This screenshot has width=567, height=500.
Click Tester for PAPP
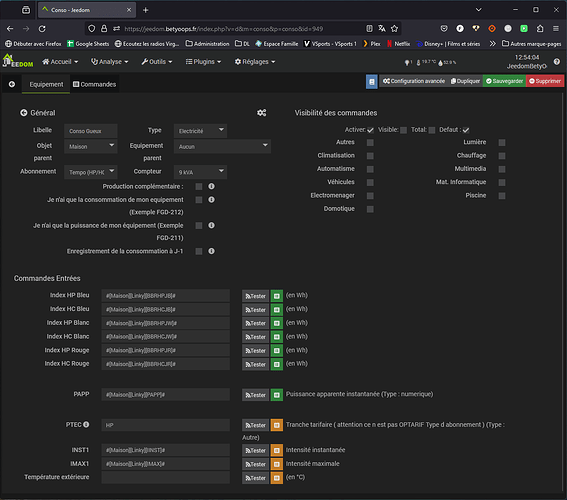tap(255, 395)
